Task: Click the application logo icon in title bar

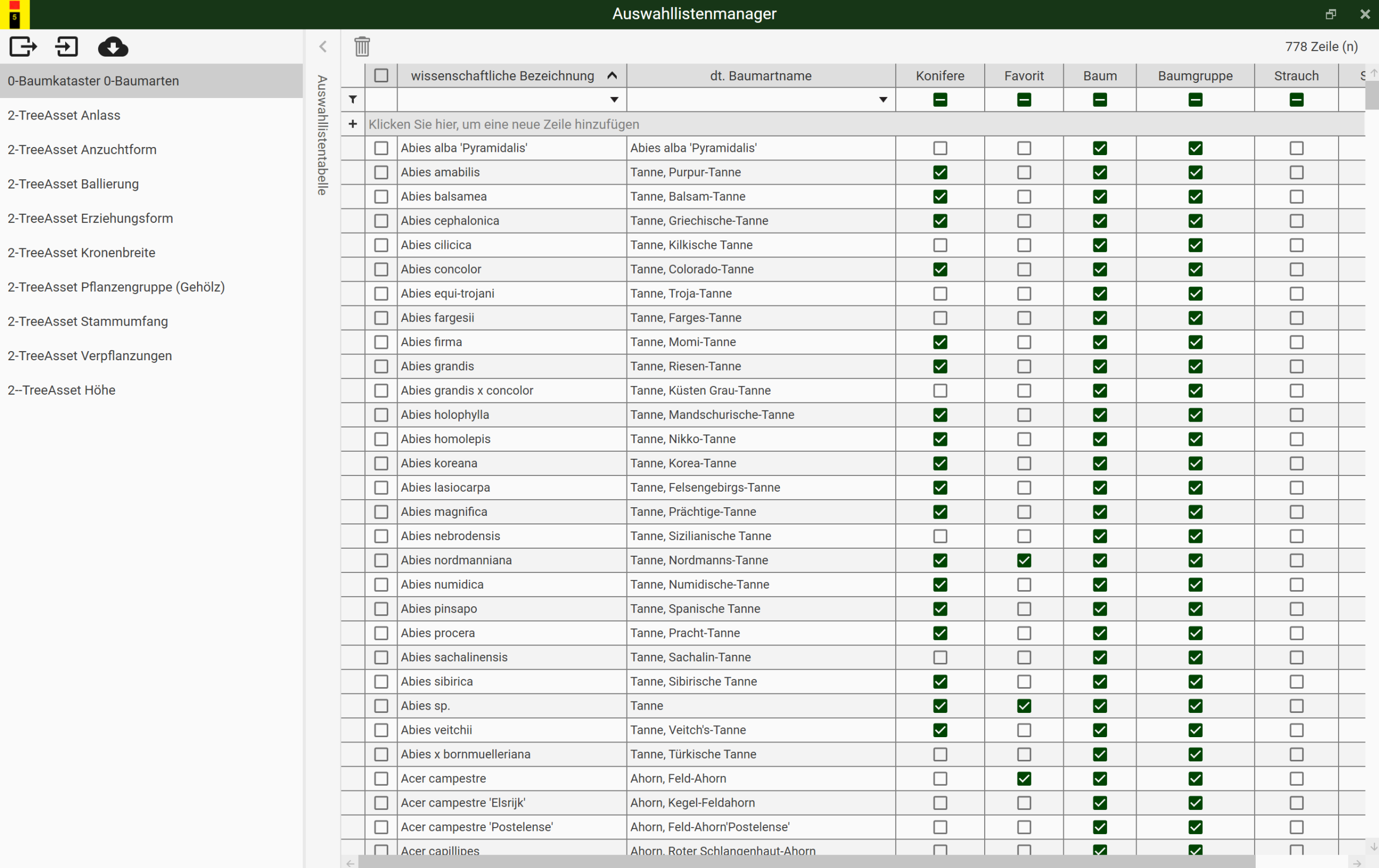Action: (15, 15)
